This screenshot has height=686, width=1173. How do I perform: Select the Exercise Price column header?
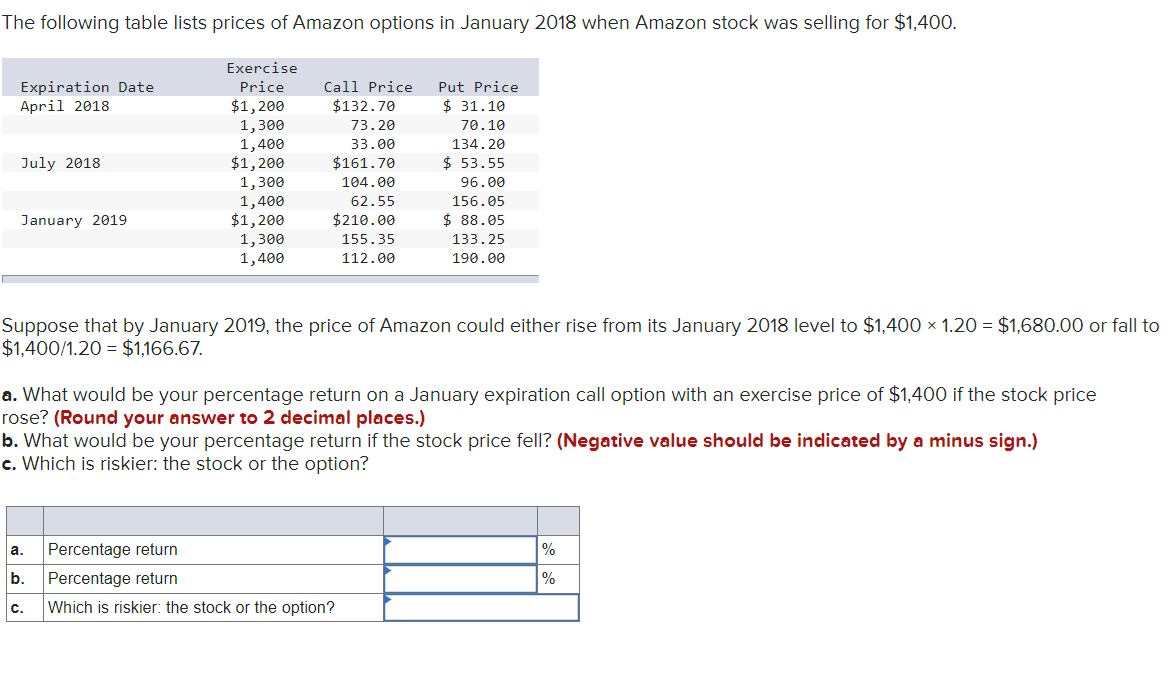click(x=261, y=77)
